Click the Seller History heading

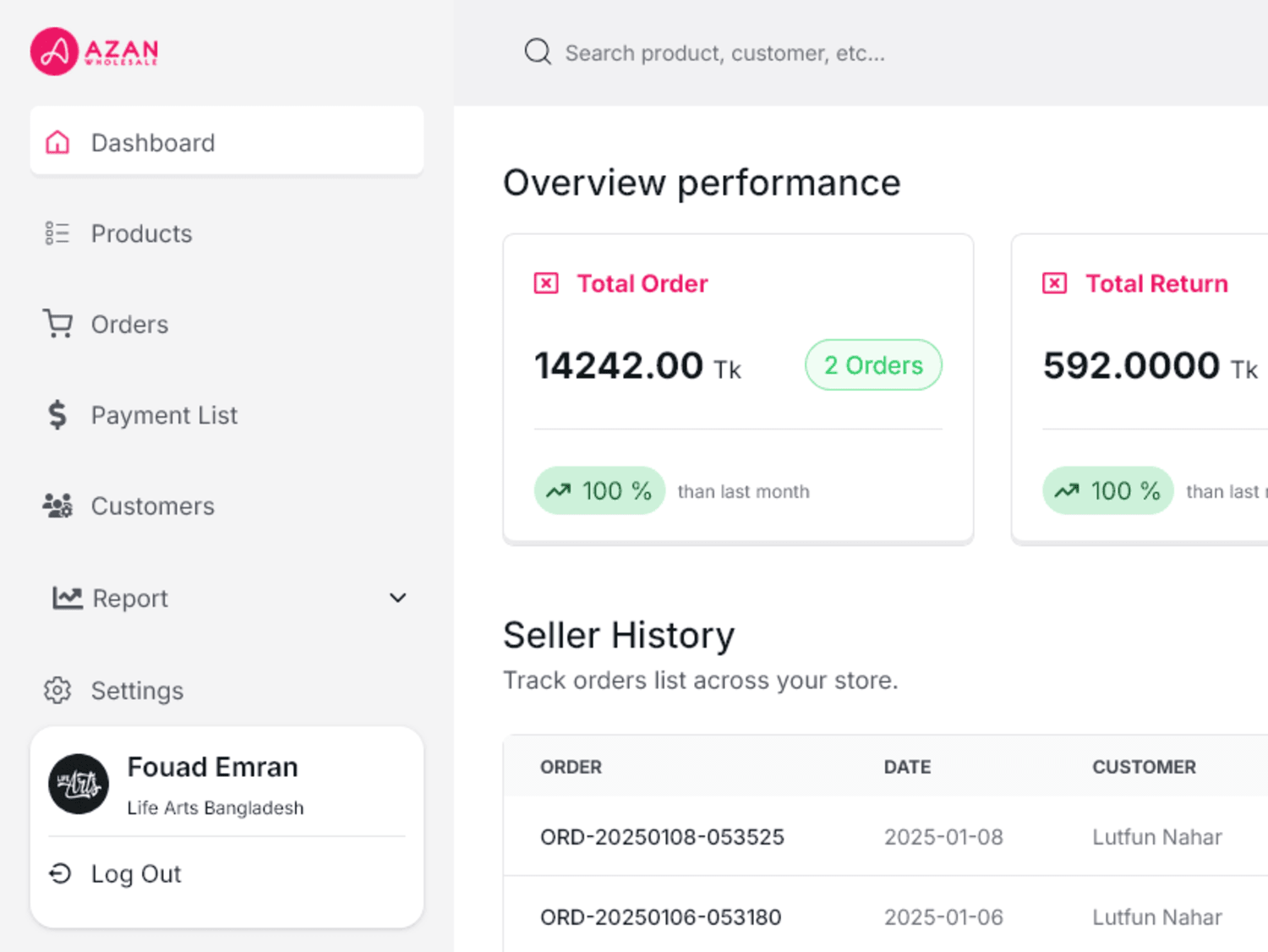[619, 635]
